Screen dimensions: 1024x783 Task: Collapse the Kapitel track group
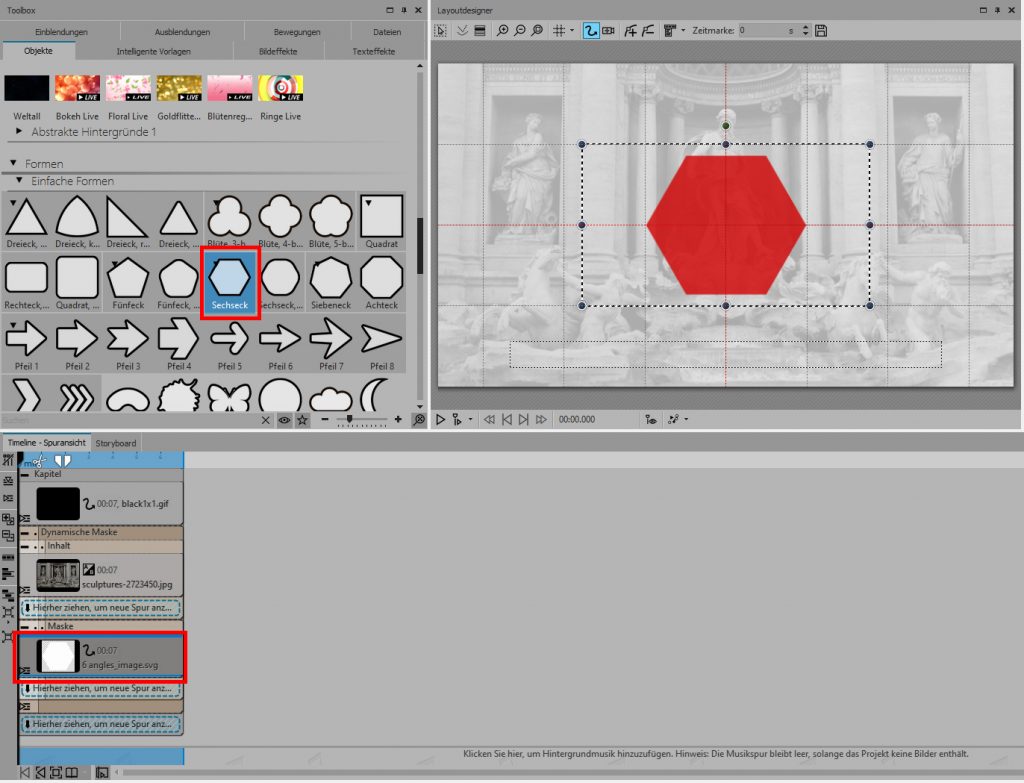point(25,474)
